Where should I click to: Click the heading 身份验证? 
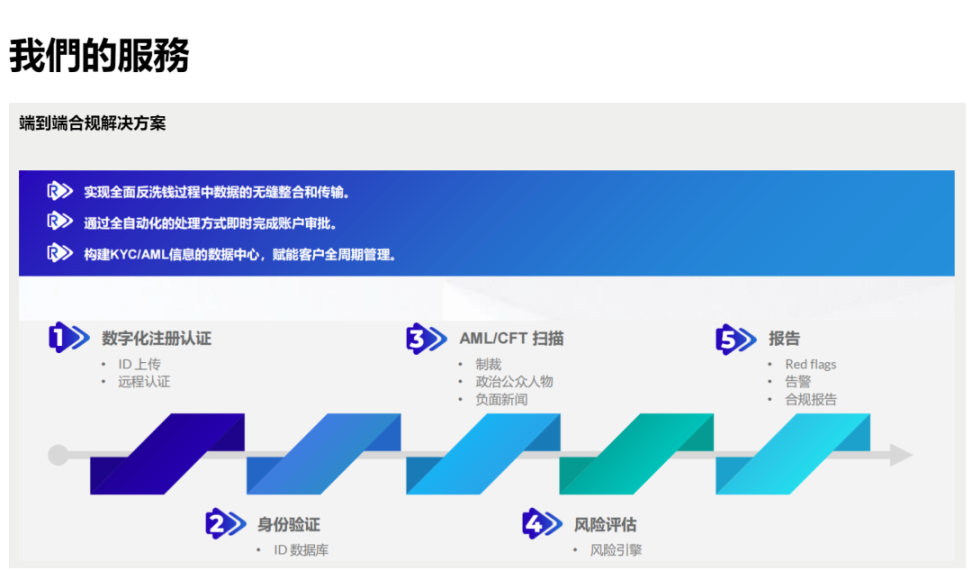pyautogui.click(x=289, y=525)
